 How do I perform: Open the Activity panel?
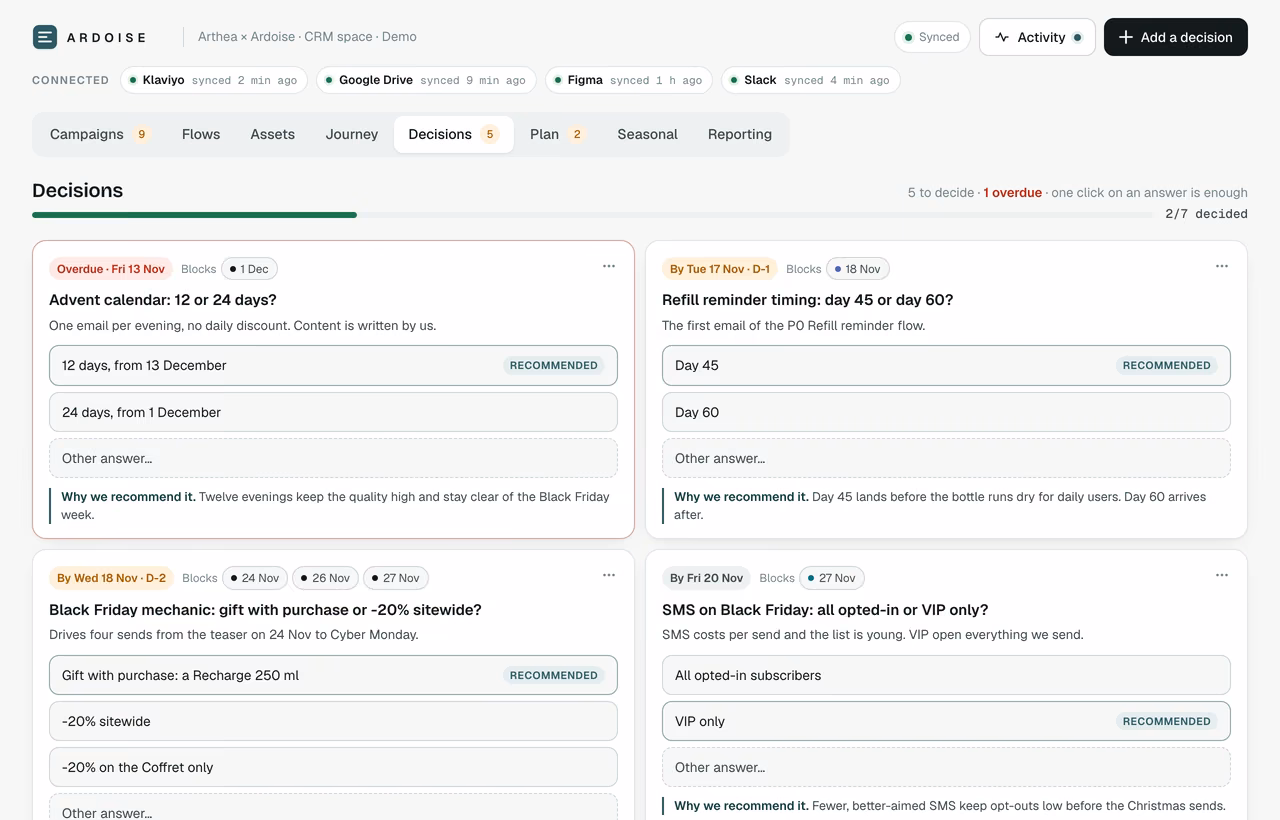(x=1037, y=37)
